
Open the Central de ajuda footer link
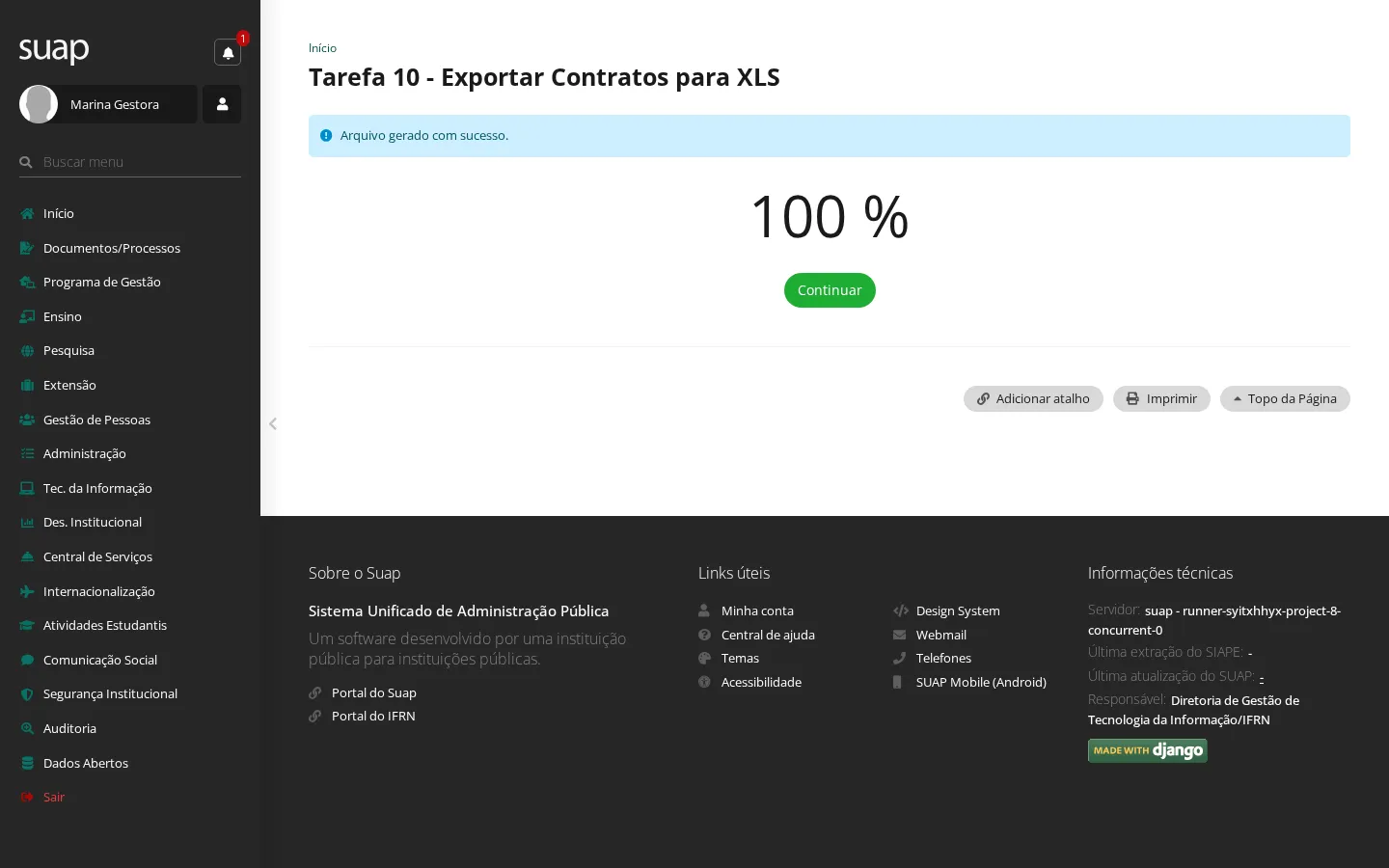(x=768, y=636)
